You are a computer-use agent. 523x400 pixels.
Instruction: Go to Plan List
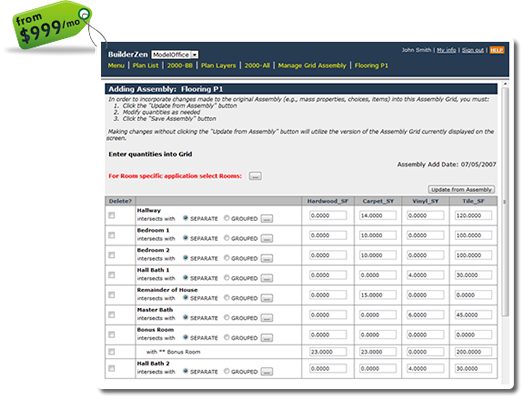tap(145, 65)
